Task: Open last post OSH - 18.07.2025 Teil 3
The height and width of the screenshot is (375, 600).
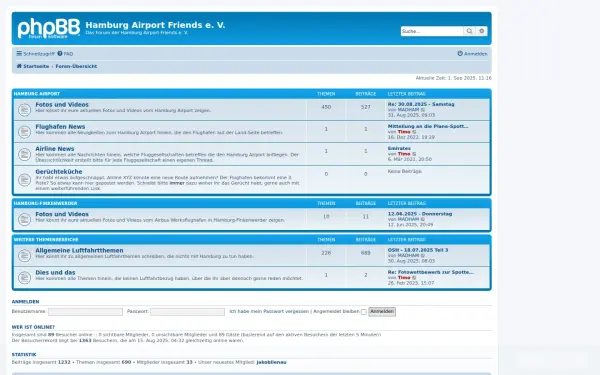Action: pyautogui.click(x=418, y=250)
